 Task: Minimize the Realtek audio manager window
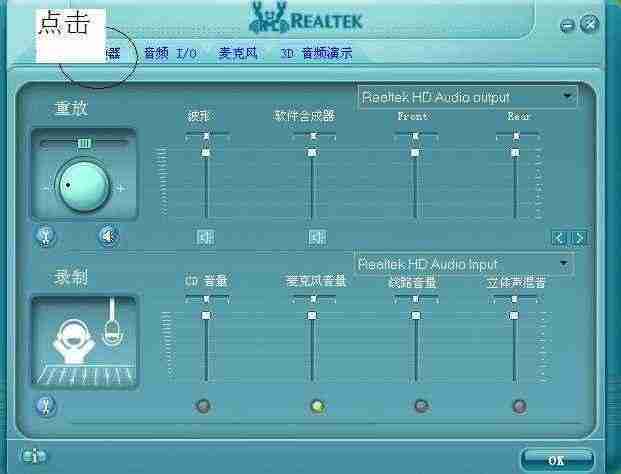pyautogui.click(x=568, y=25)
